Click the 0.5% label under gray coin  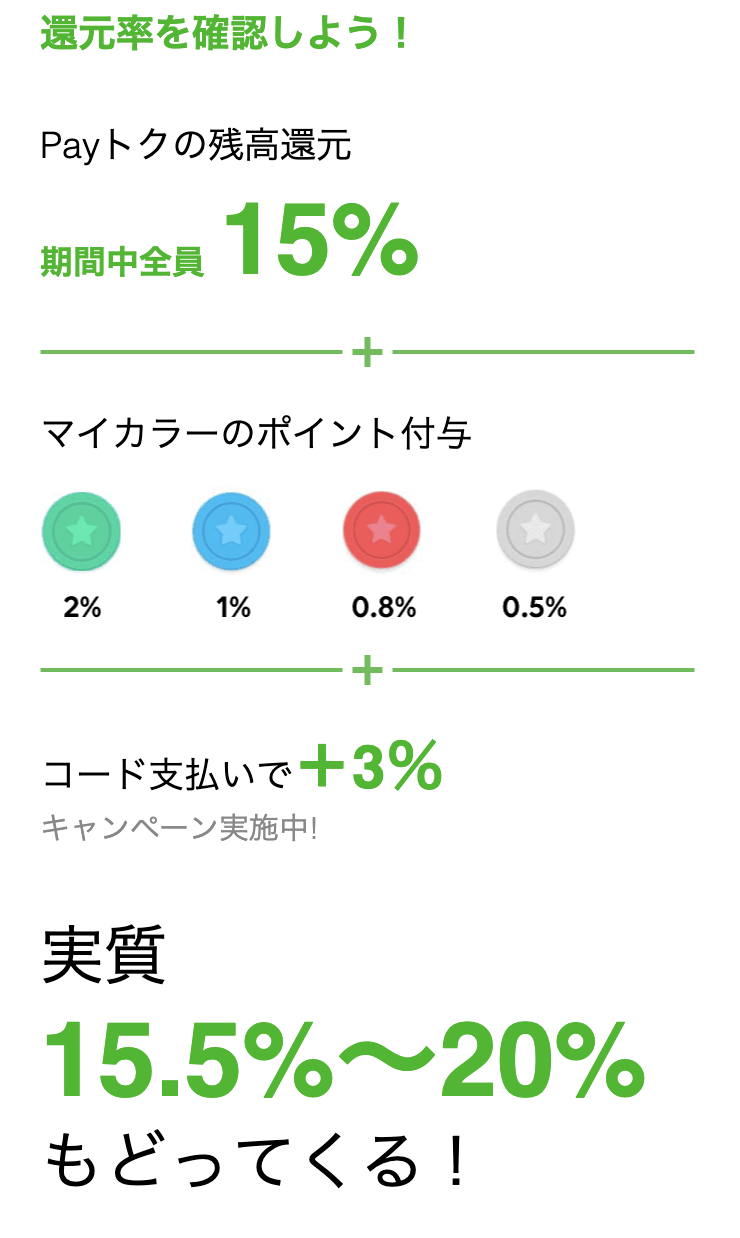pyautogui.click(x=535, y=607)
